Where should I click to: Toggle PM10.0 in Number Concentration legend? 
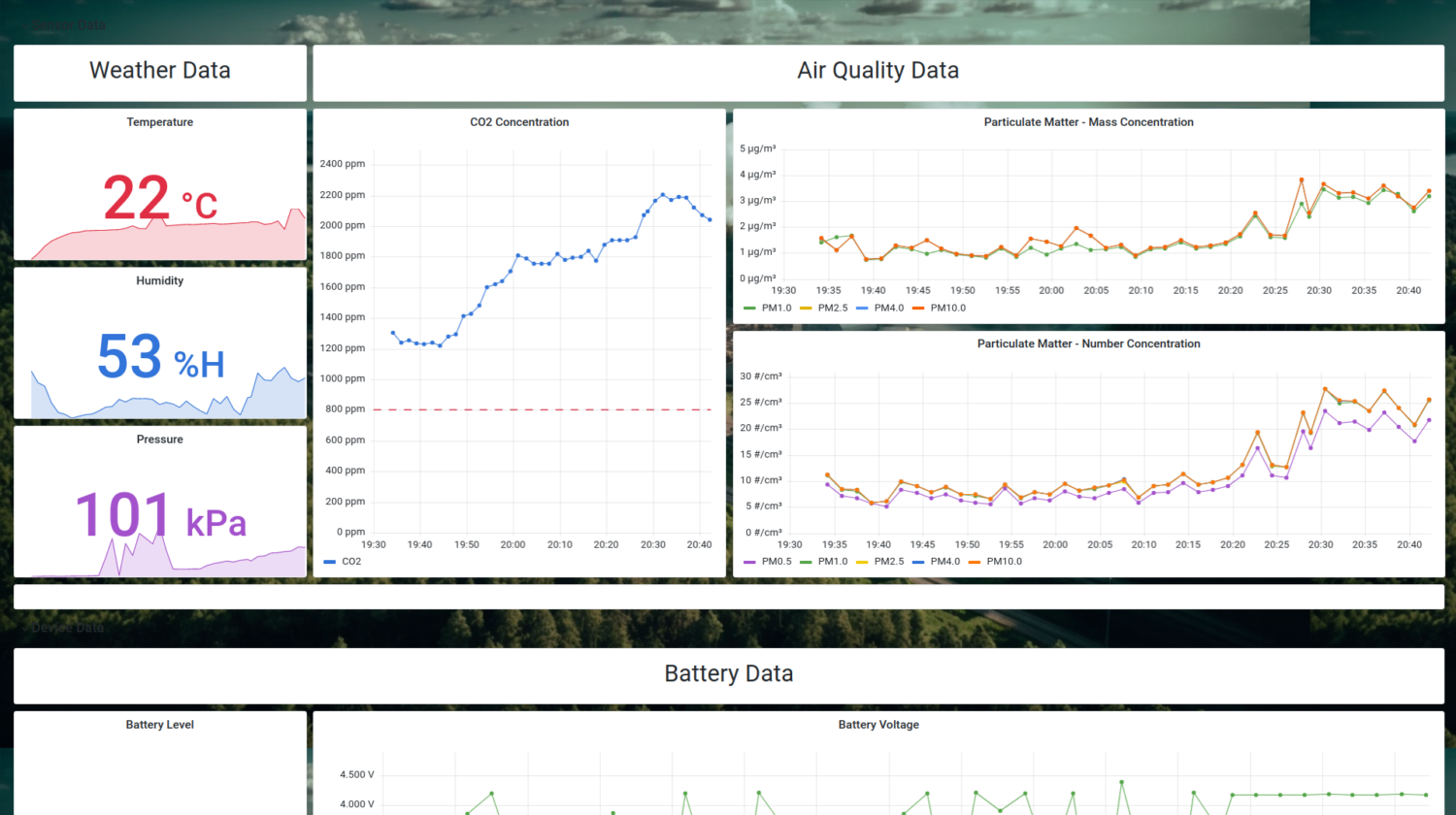tap(1004, 562)
